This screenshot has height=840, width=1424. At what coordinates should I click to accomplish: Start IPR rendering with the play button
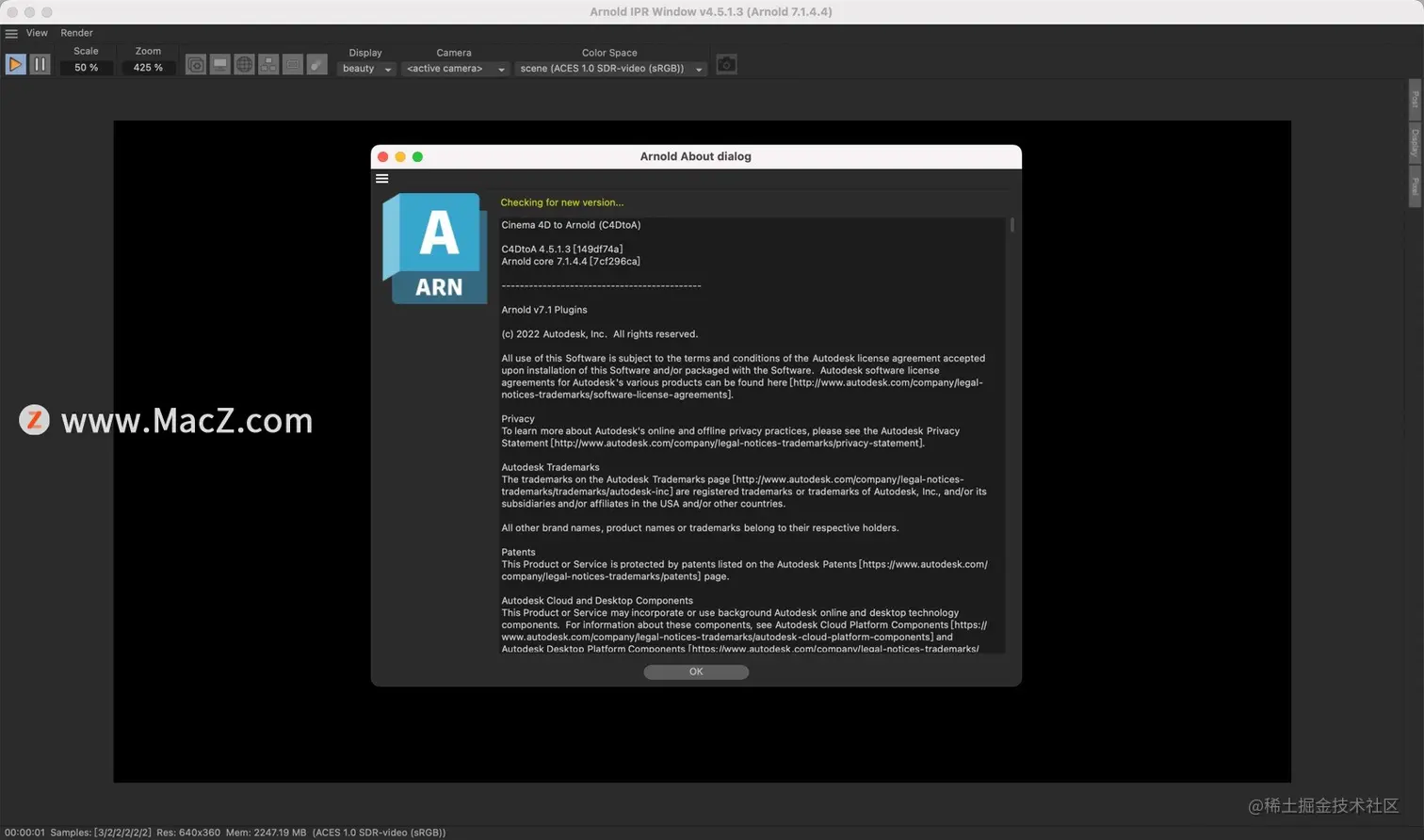15,64
